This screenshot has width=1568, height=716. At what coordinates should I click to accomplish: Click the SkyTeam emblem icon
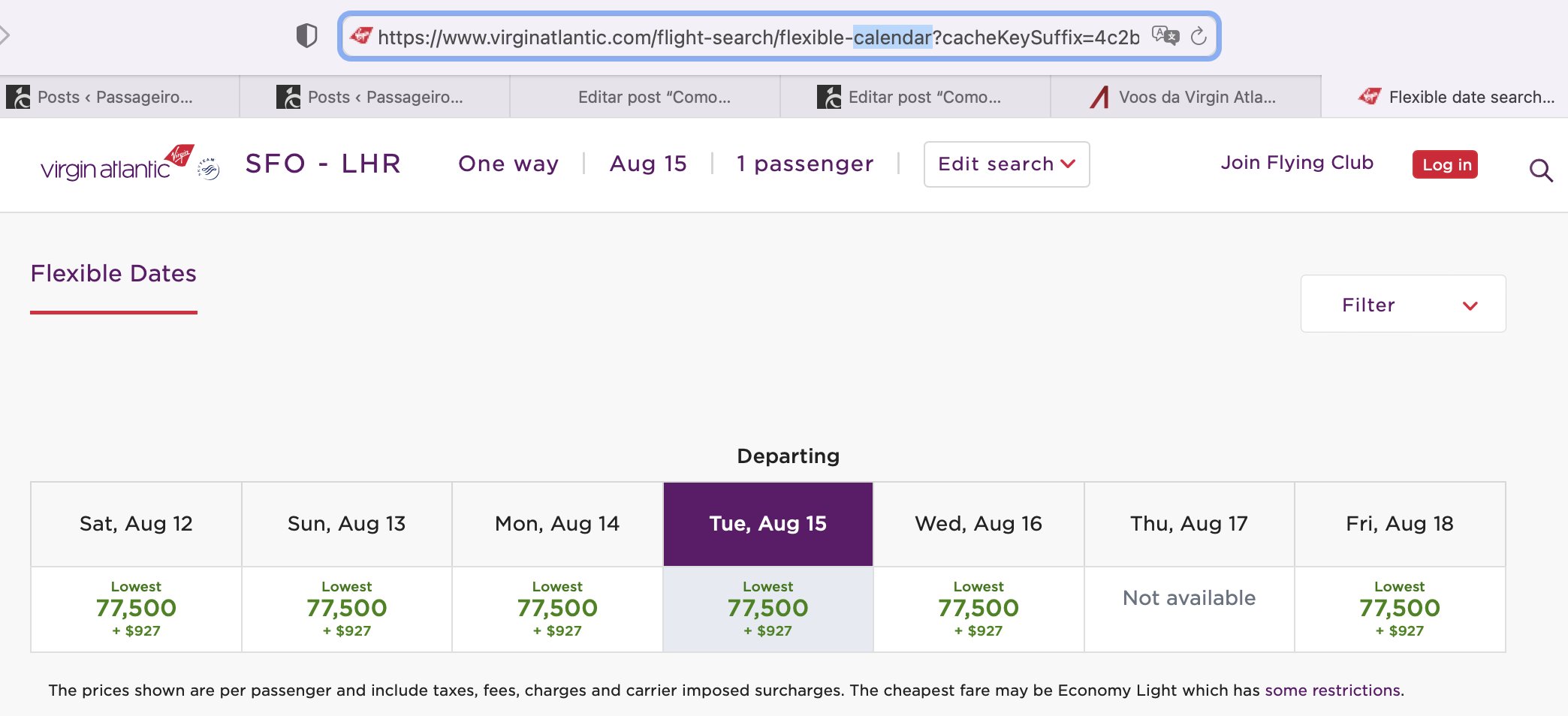208,169
